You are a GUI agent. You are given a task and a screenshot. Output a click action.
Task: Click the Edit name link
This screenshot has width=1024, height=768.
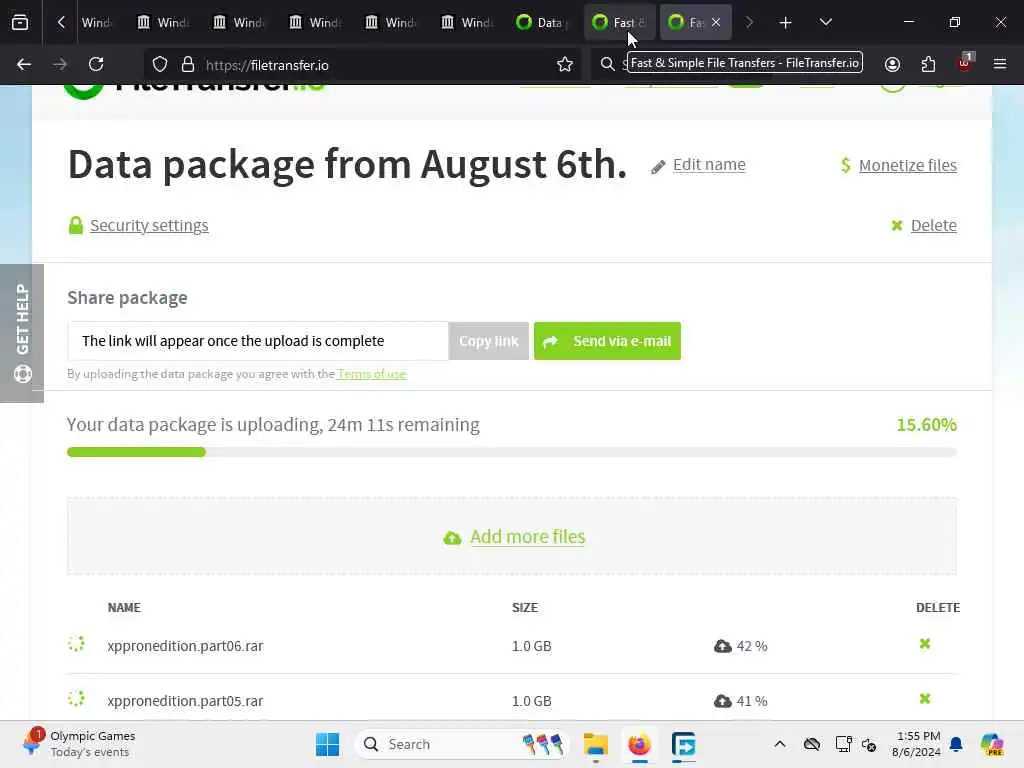(709, 165)
